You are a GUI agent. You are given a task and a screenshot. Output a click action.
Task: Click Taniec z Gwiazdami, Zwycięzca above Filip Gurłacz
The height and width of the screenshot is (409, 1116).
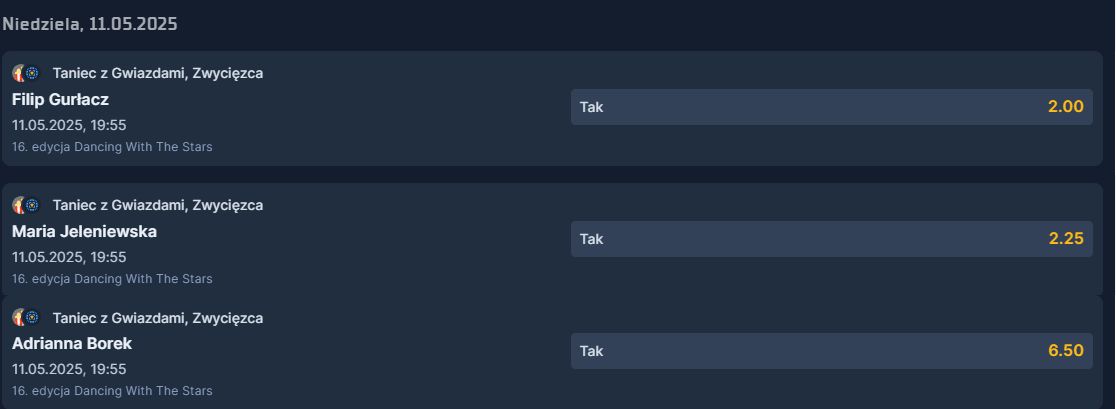(x=158, y=73)
